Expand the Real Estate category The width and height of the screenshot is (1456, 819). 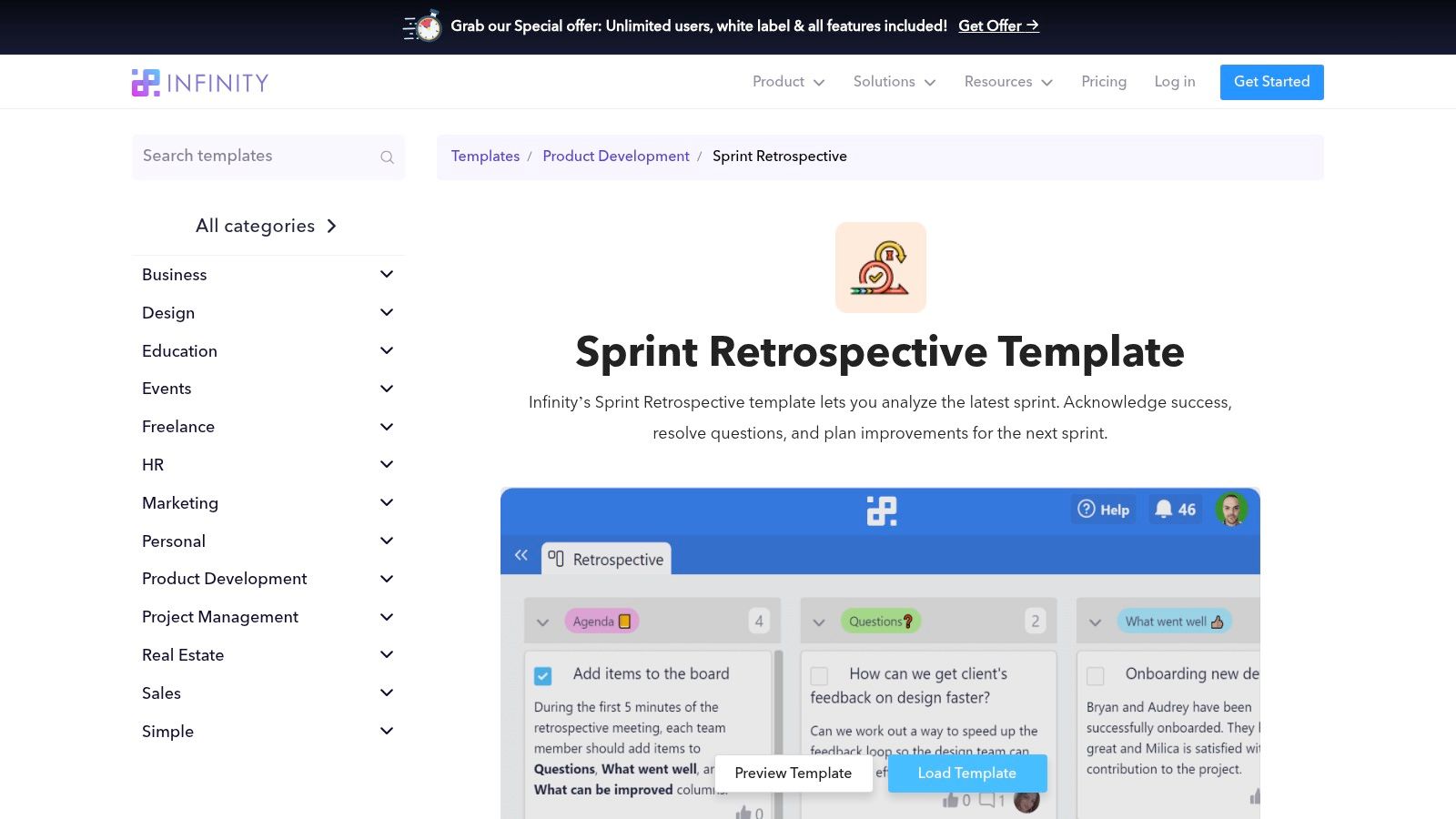point(387,654)
